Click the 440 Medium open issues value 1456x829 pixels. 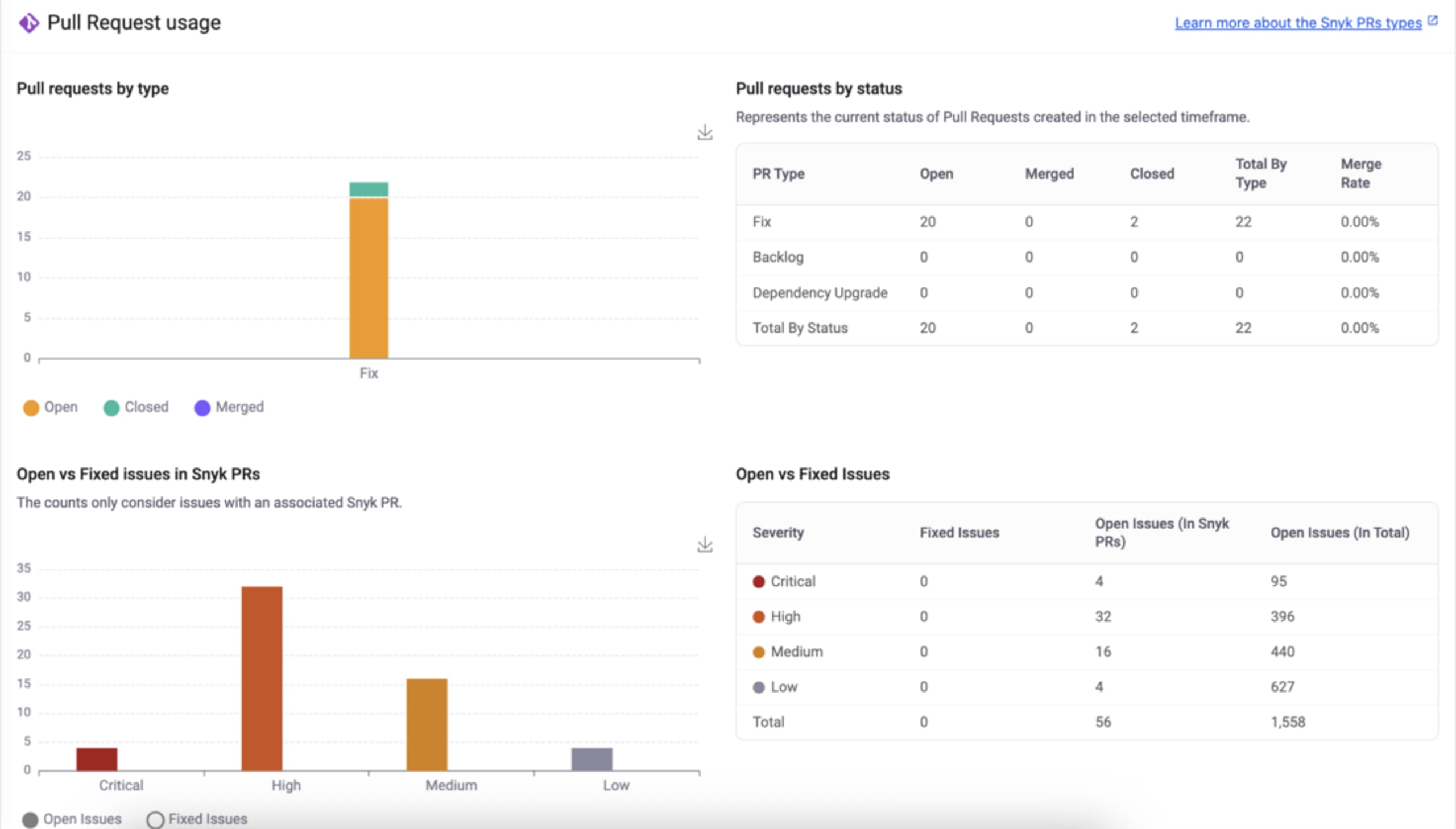click(x=1283, y=652)
